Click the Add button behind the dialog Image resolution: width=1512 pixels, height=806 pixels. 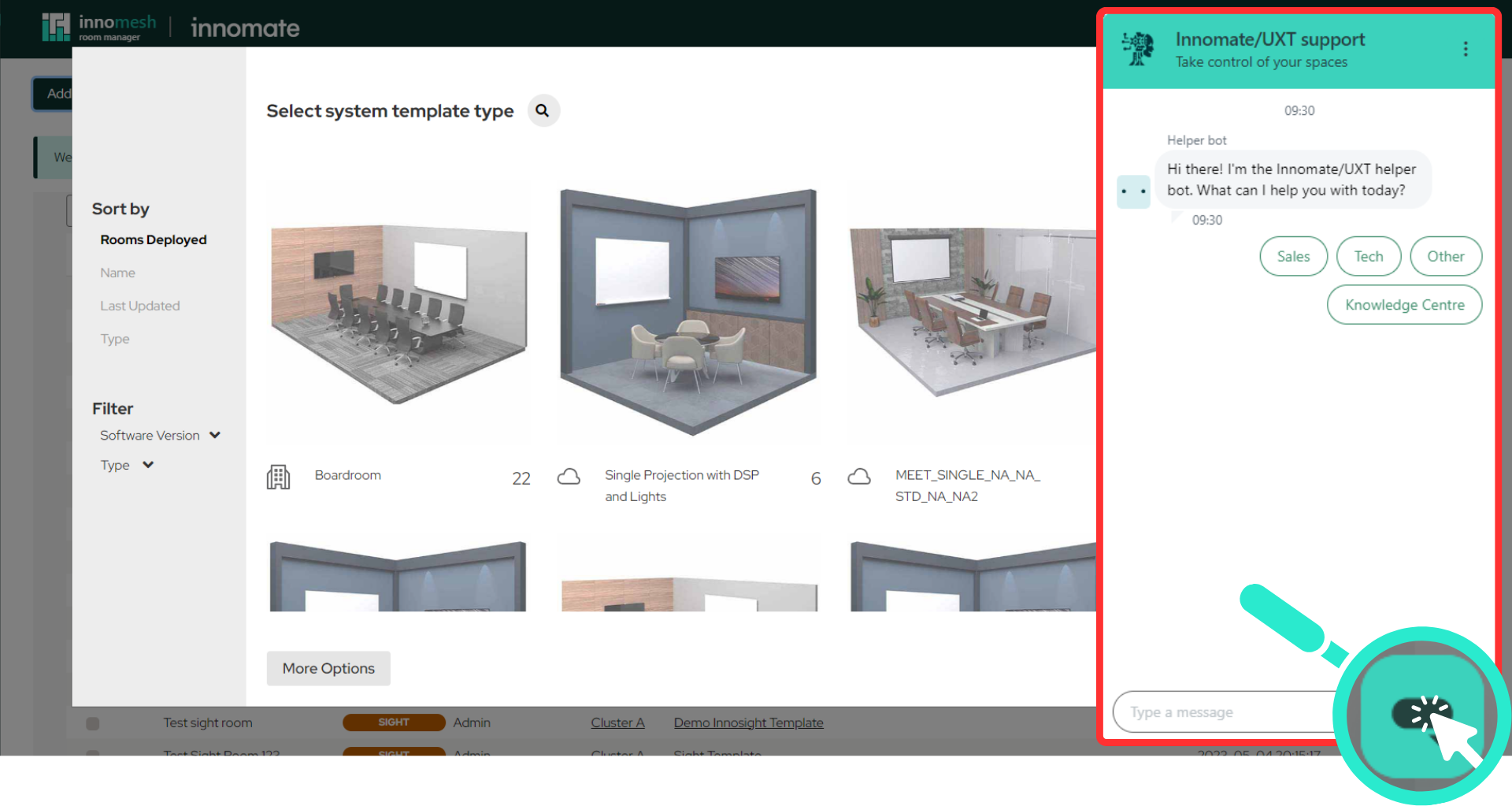click(52, 94)
